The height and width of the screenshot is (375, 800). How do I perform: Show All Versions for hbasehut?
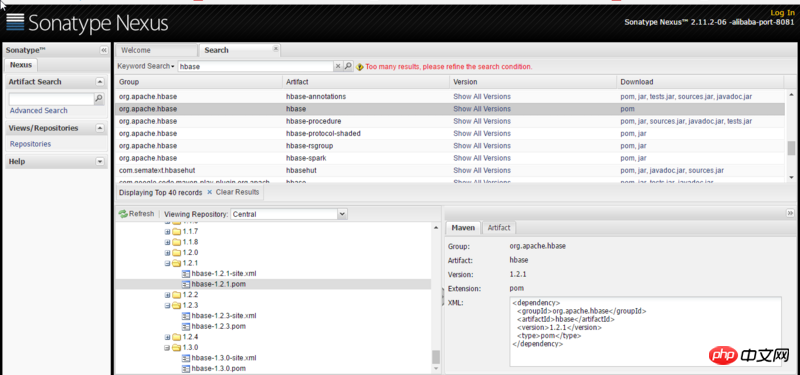482,170
